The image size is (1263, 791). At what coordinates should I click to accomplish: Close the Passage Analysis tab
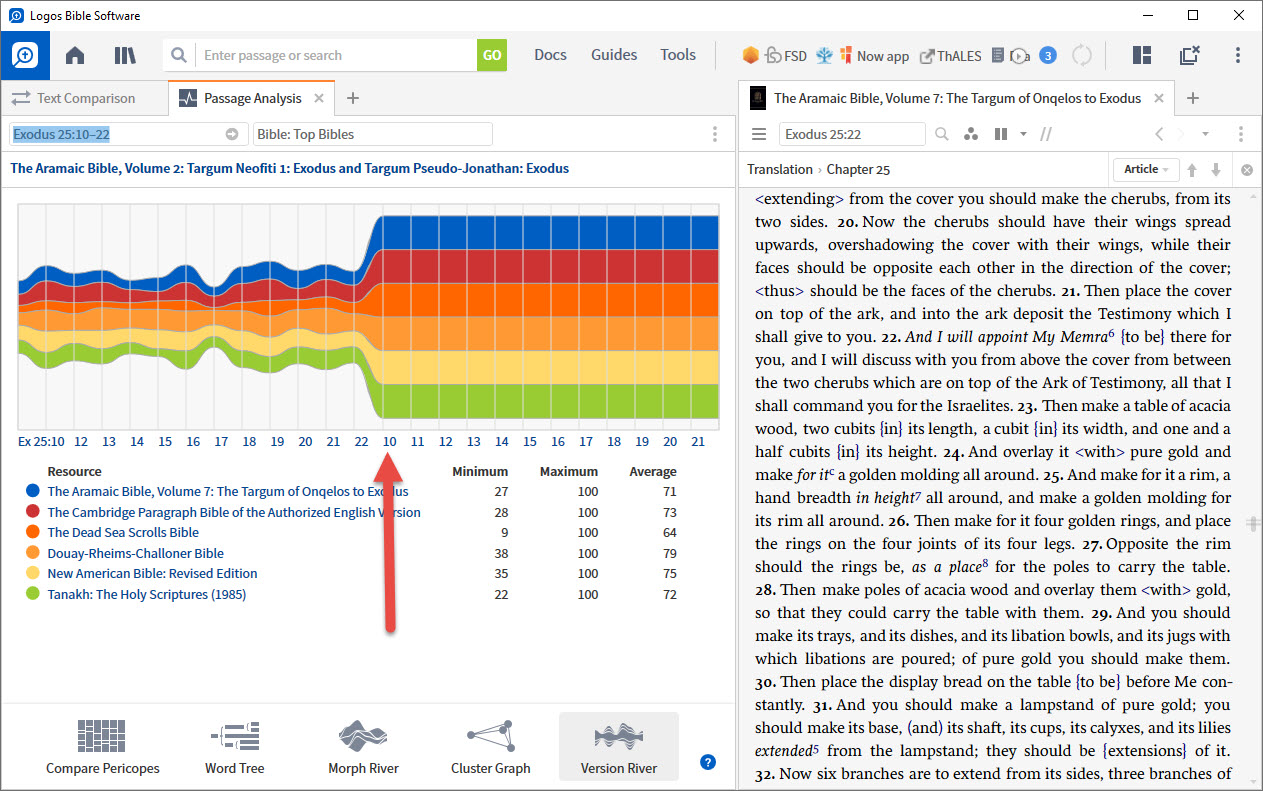(x=319, y=98)
